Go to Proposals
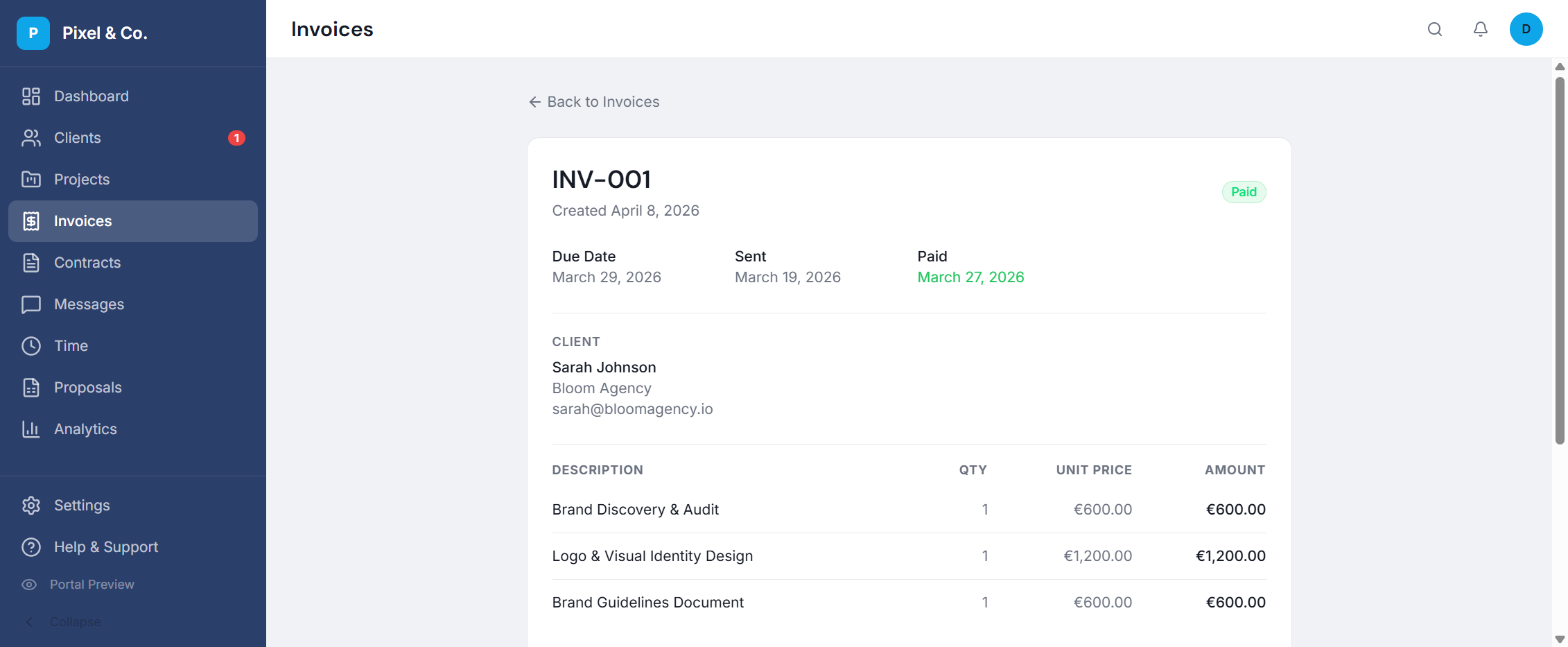This screenshot has height=647, width=1568. 133,388
